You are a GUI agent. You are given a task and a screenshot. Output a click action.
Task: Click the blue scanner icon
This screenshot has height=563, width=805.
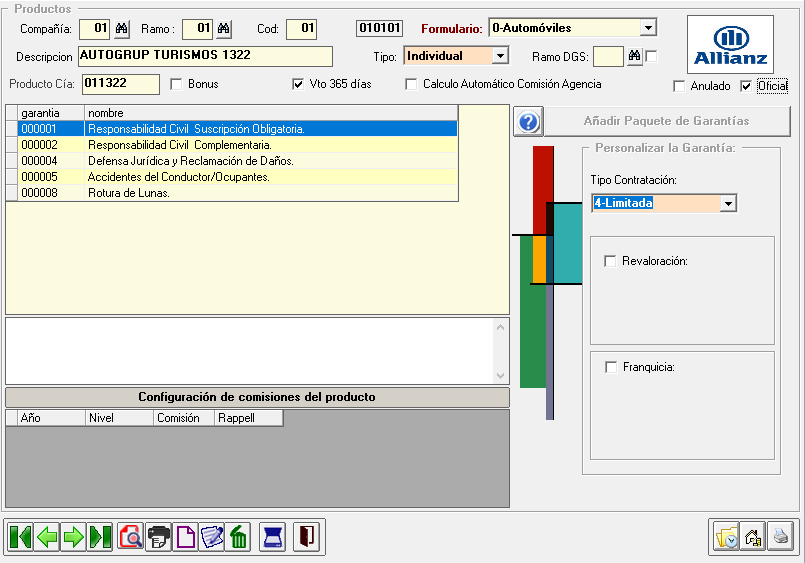coord(272,537)
